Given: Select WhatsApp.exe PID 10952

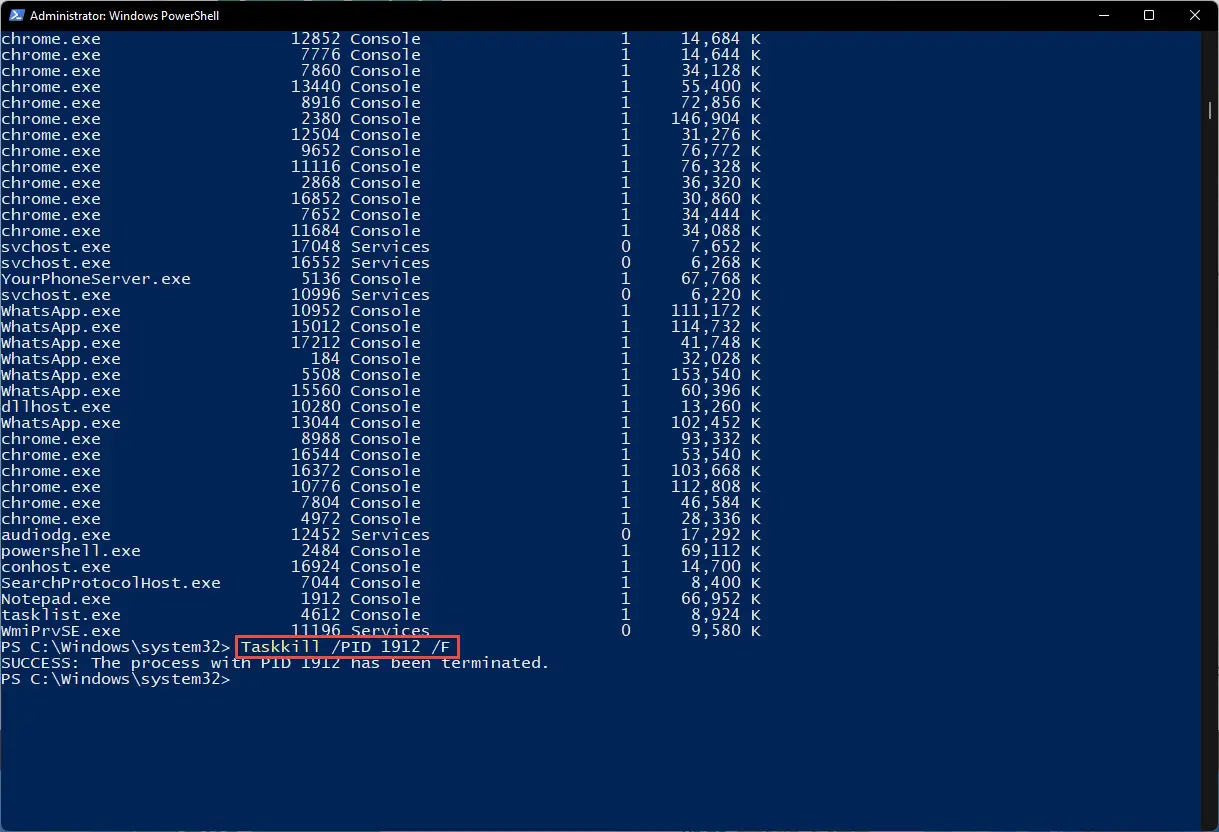Looking at the screenshot, I should pos(315,311).
